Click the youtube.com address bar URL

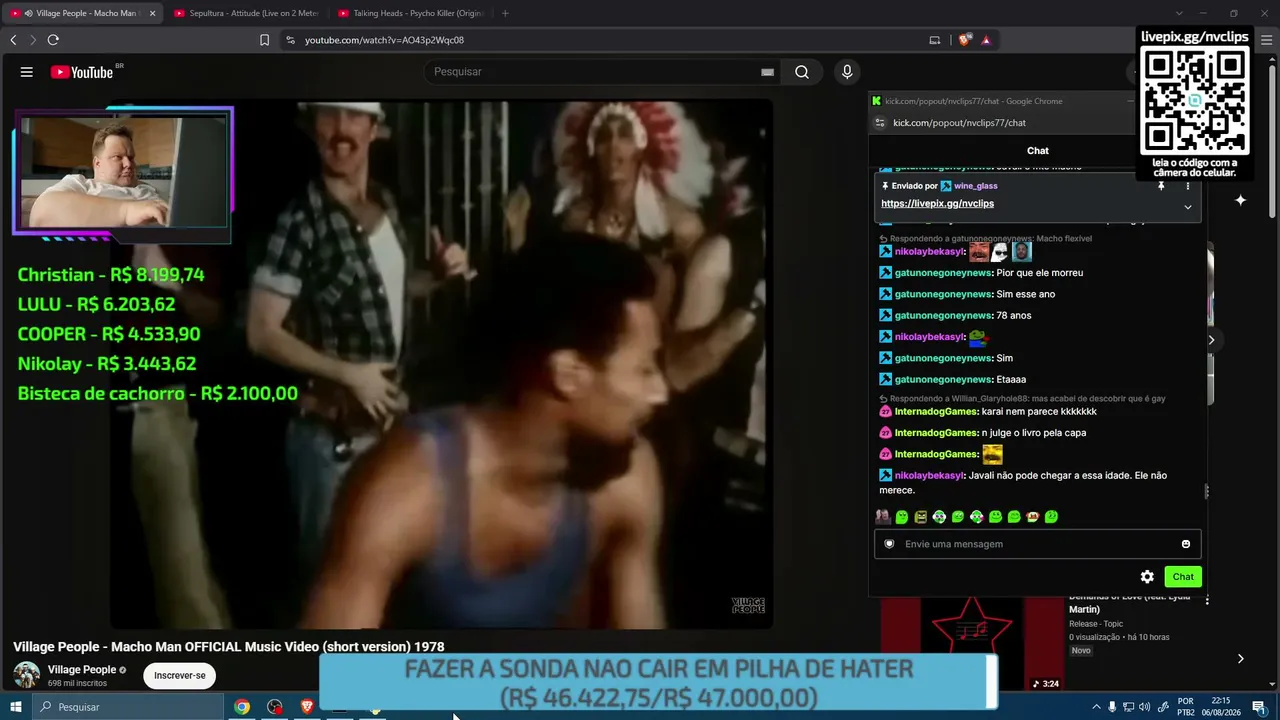tap(384, 40)
